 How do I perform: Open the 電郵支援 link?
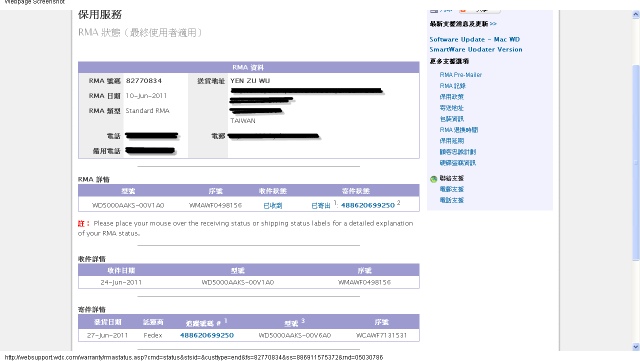click(451, 189)
